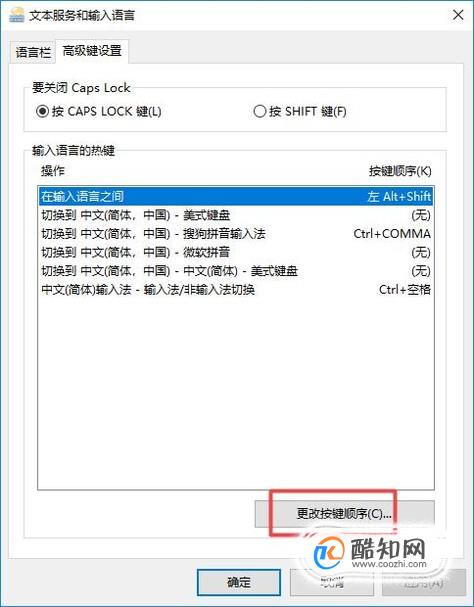Close the text services dialog
Viewport: 474px width, 607px height.
(x=458, y=15)
